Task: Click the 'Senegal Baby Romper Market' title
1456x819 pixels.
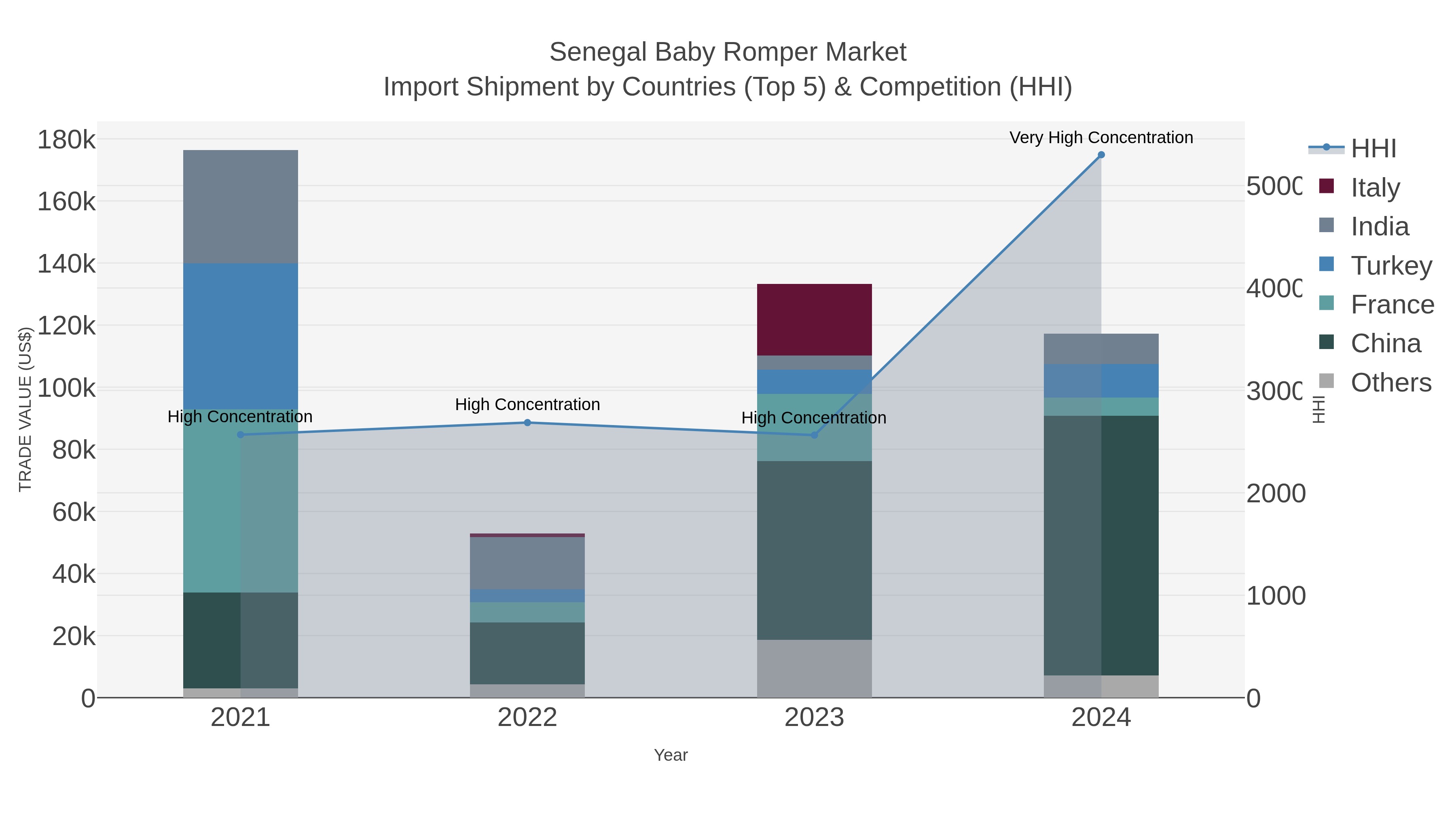Action: [728, 52]
